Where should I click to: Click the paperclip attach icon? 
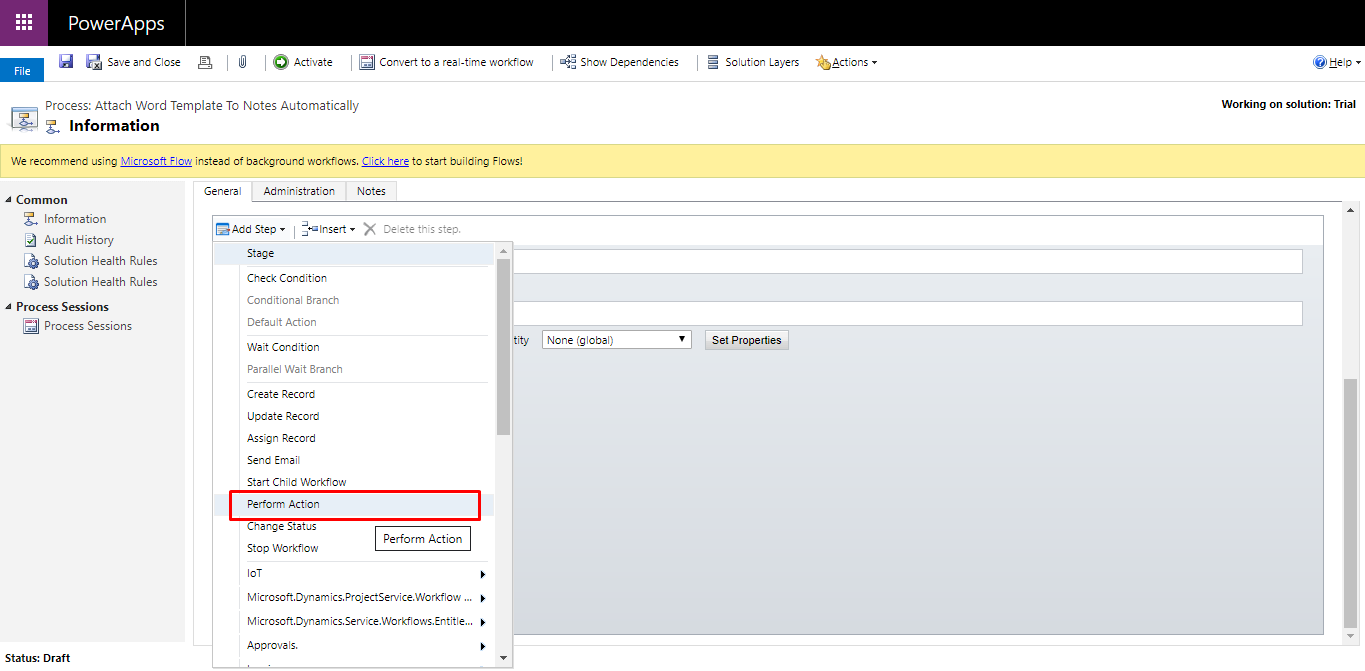[x=242, y=62]
